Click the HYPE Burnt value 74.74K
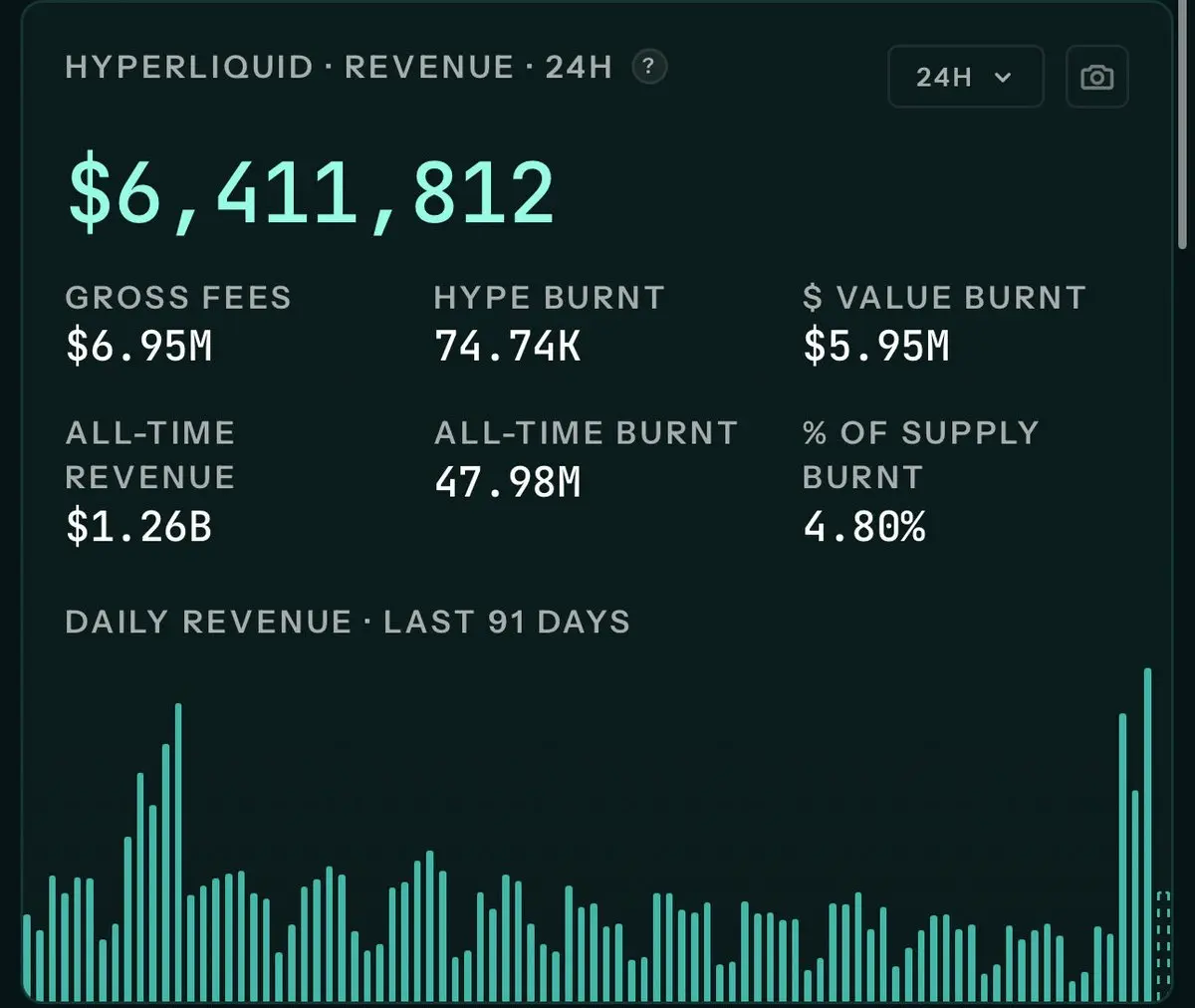Image resolution: width=1195 pixels, height=1008 pixels. point(508,346)
